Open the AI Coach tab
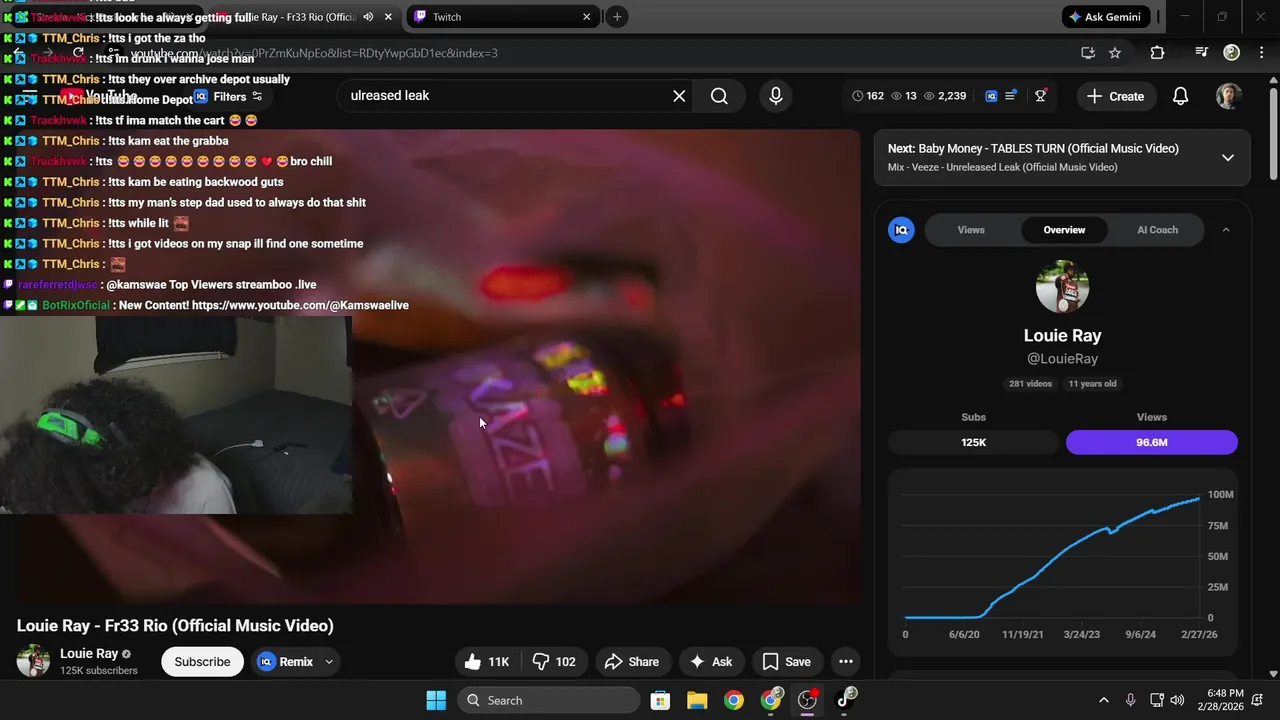This screenshot has width=1280, height=720. coord(1157,230)
